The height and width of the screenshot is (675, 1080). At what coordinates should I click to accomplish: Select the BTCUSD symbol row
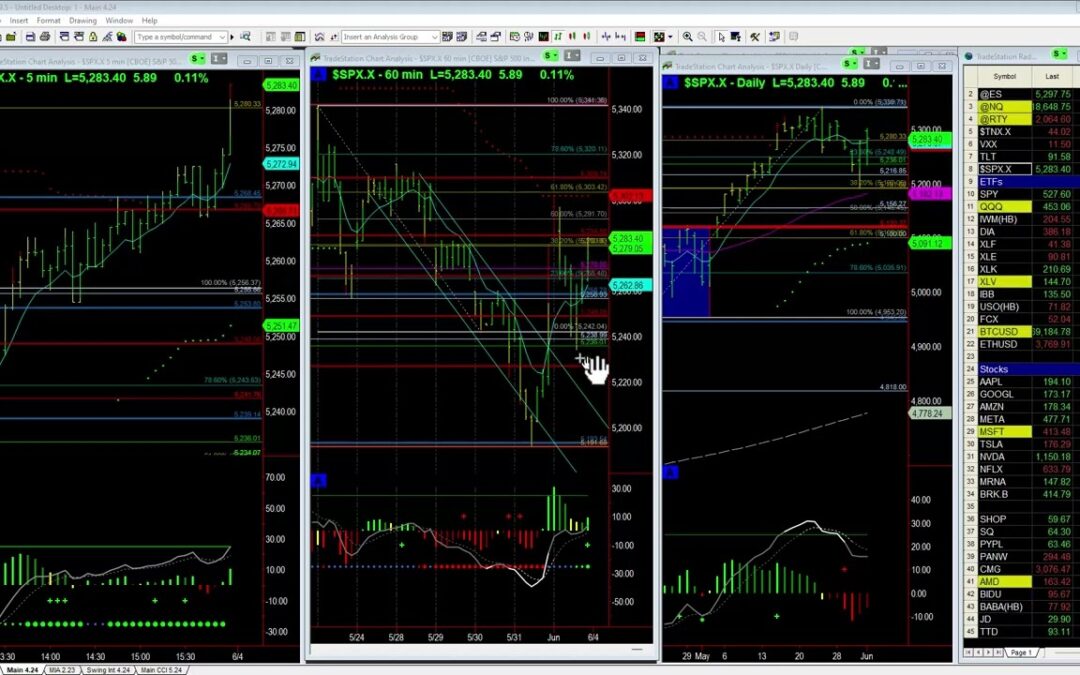(x=1021, y=331)
